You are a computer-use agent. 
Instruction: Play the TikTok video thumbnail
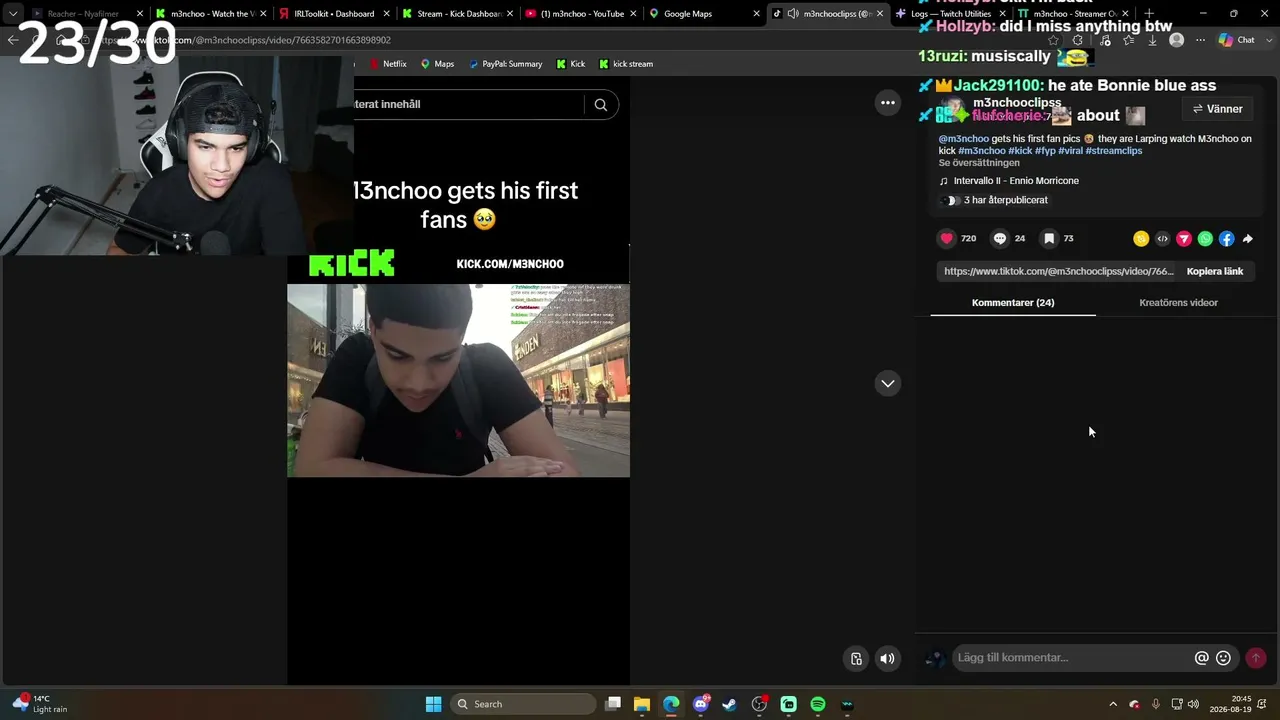[459, 380]
